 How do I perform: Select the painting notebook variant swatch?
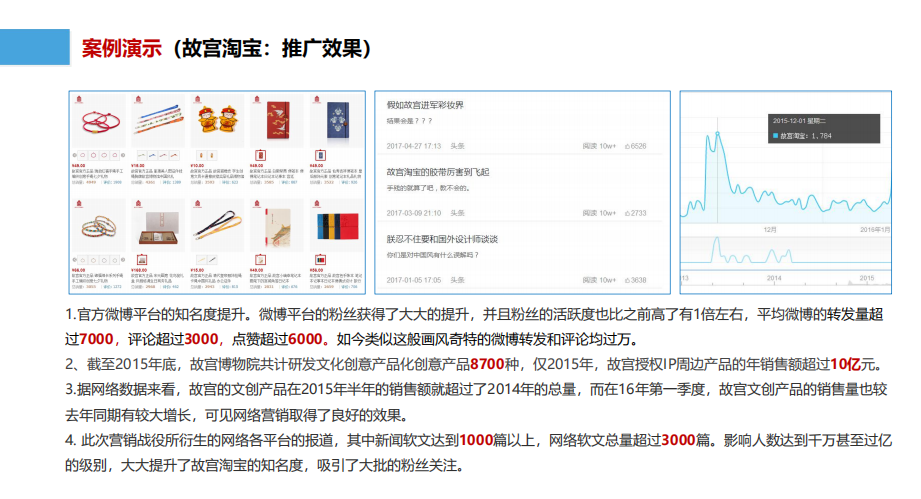pyautogui.click(x=261, y=259)
